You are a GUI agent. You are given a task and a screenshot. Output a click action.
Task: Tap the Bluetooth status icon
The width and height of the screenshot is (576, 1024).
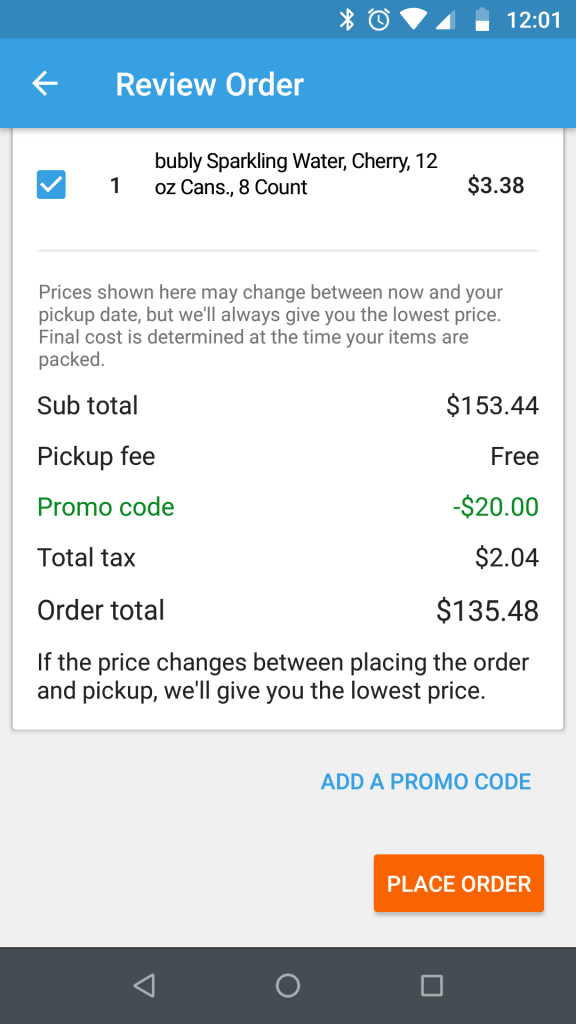coord(346,20)
